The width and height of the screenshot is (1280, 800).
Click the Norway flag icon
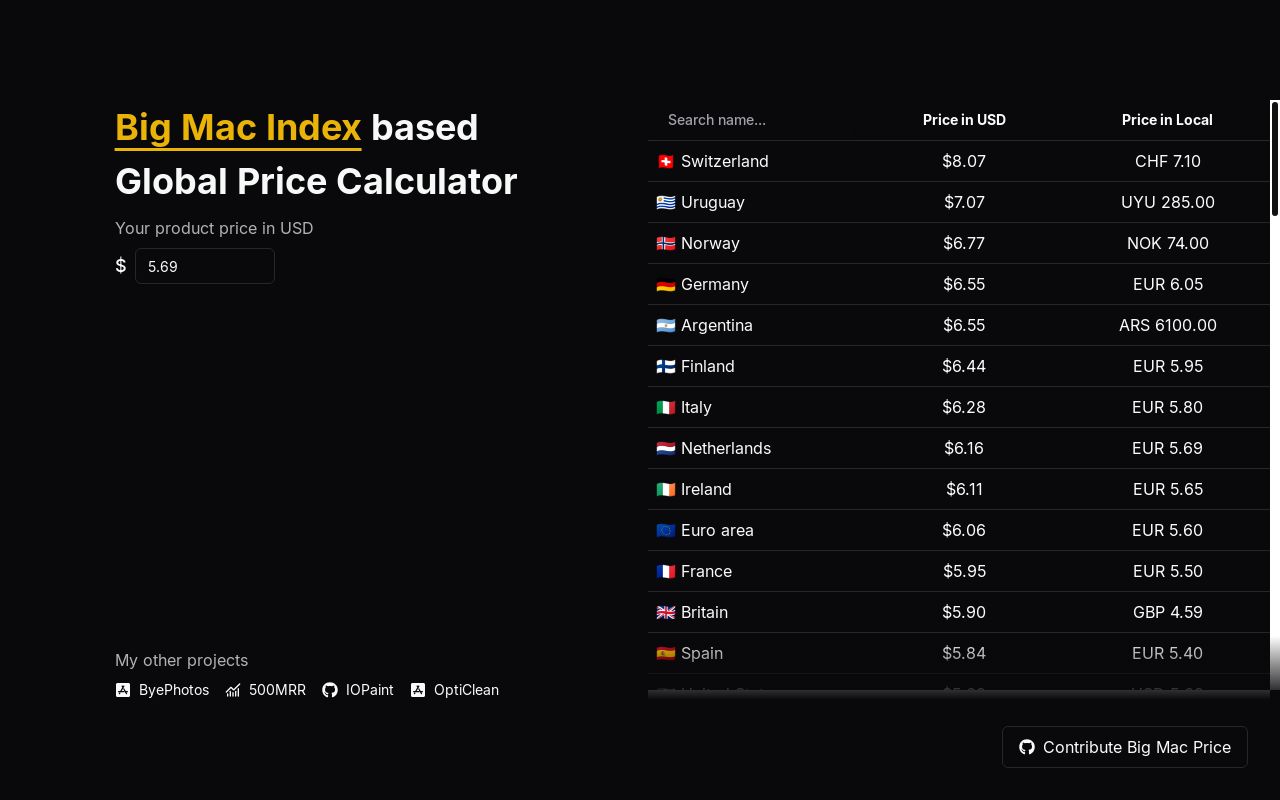[666, 243]
